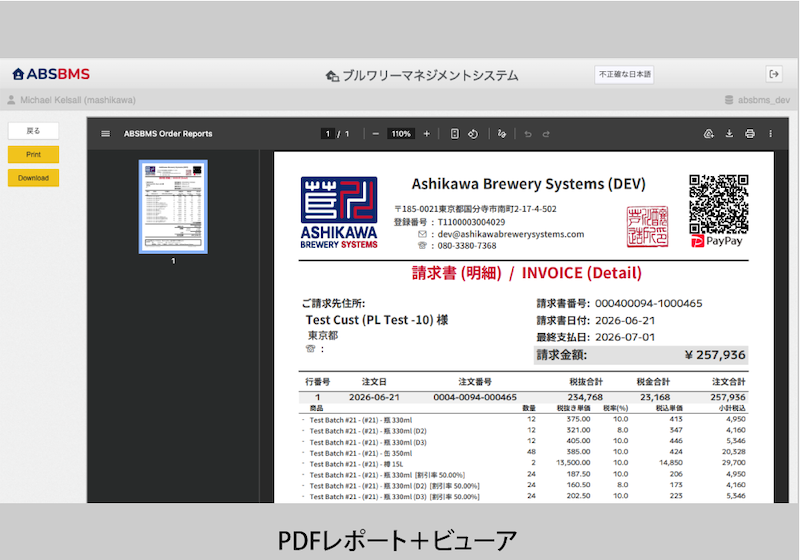Image resolution: width=800 pixels, height=560 pixels.
Task: Click the yellow Download button
Action: click(34, 178)
